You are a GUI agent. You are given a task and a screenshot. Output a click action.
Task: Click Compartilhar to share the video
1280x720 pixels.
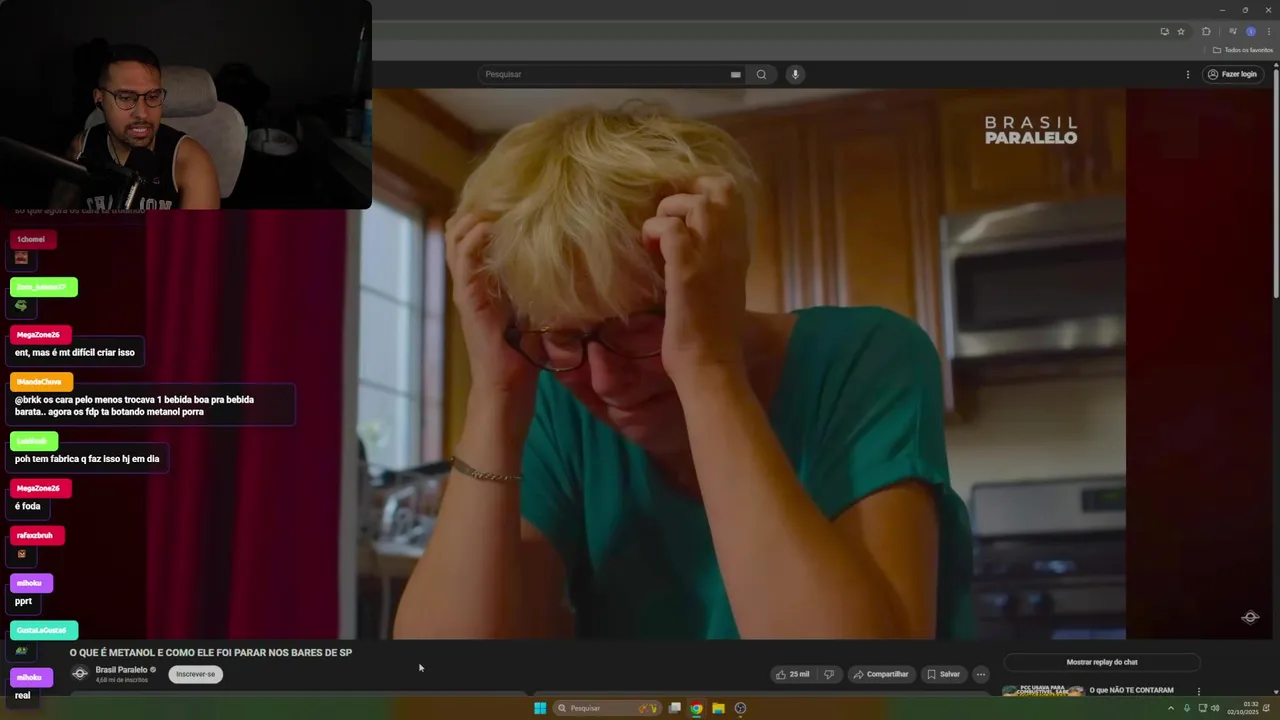(x=880, y=674)
